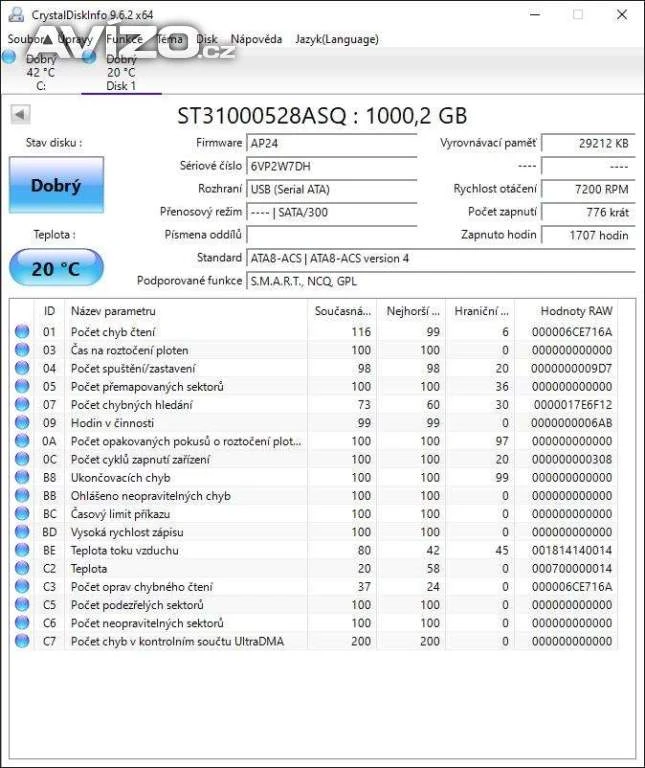Click the disk title ST31000528ASQ : 1000,2 GB
Image resolution: width=645 pixels, height=768 pixels.
(x=322, y=116)
